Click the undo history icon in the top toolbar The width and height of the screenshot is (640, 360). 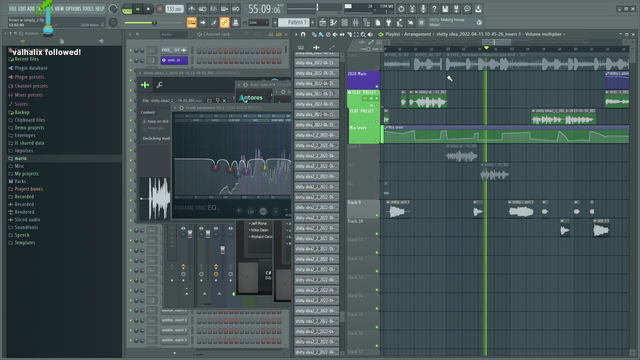click(x=401, y=9)
